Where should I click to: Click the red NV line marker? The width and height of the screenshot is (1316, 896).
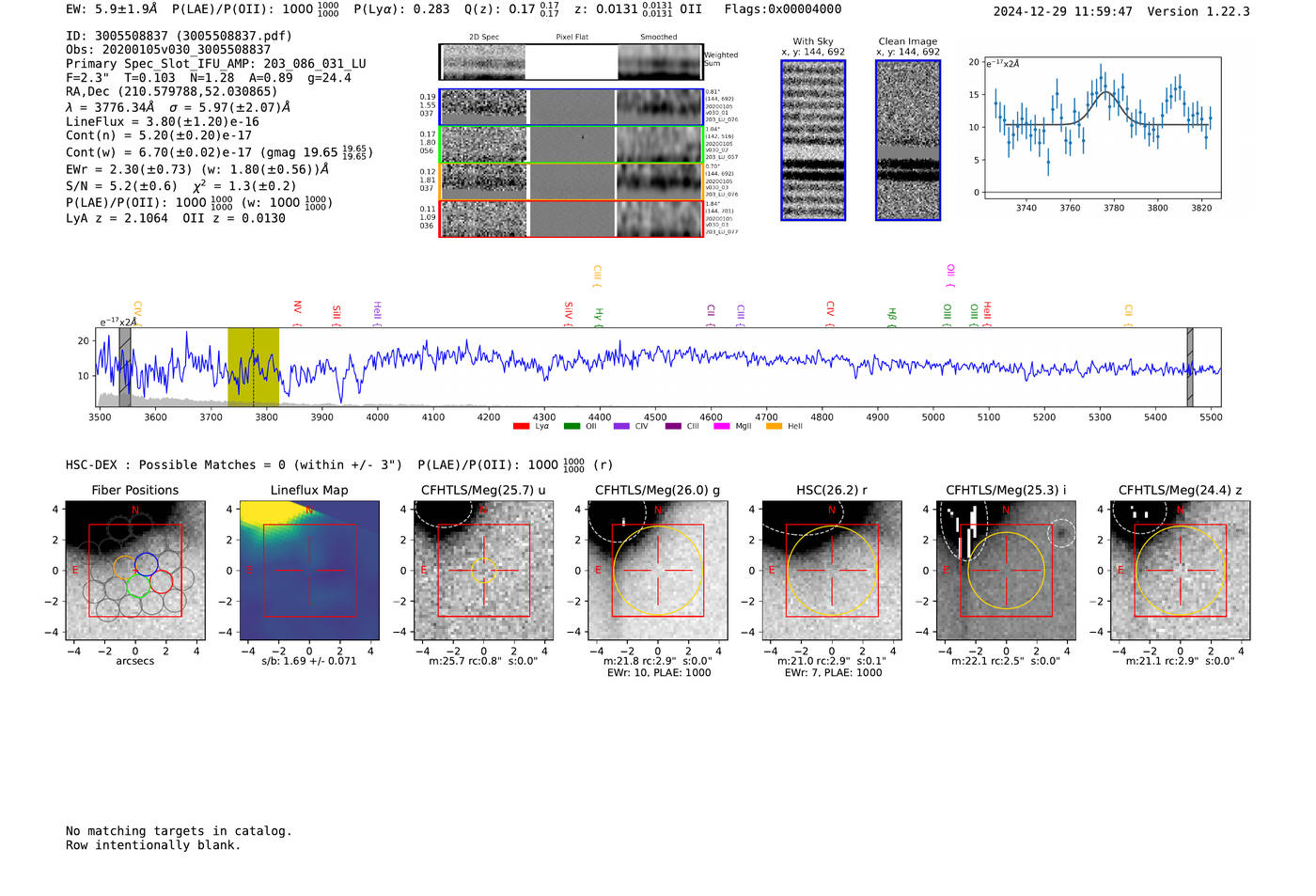click(297, 313)
